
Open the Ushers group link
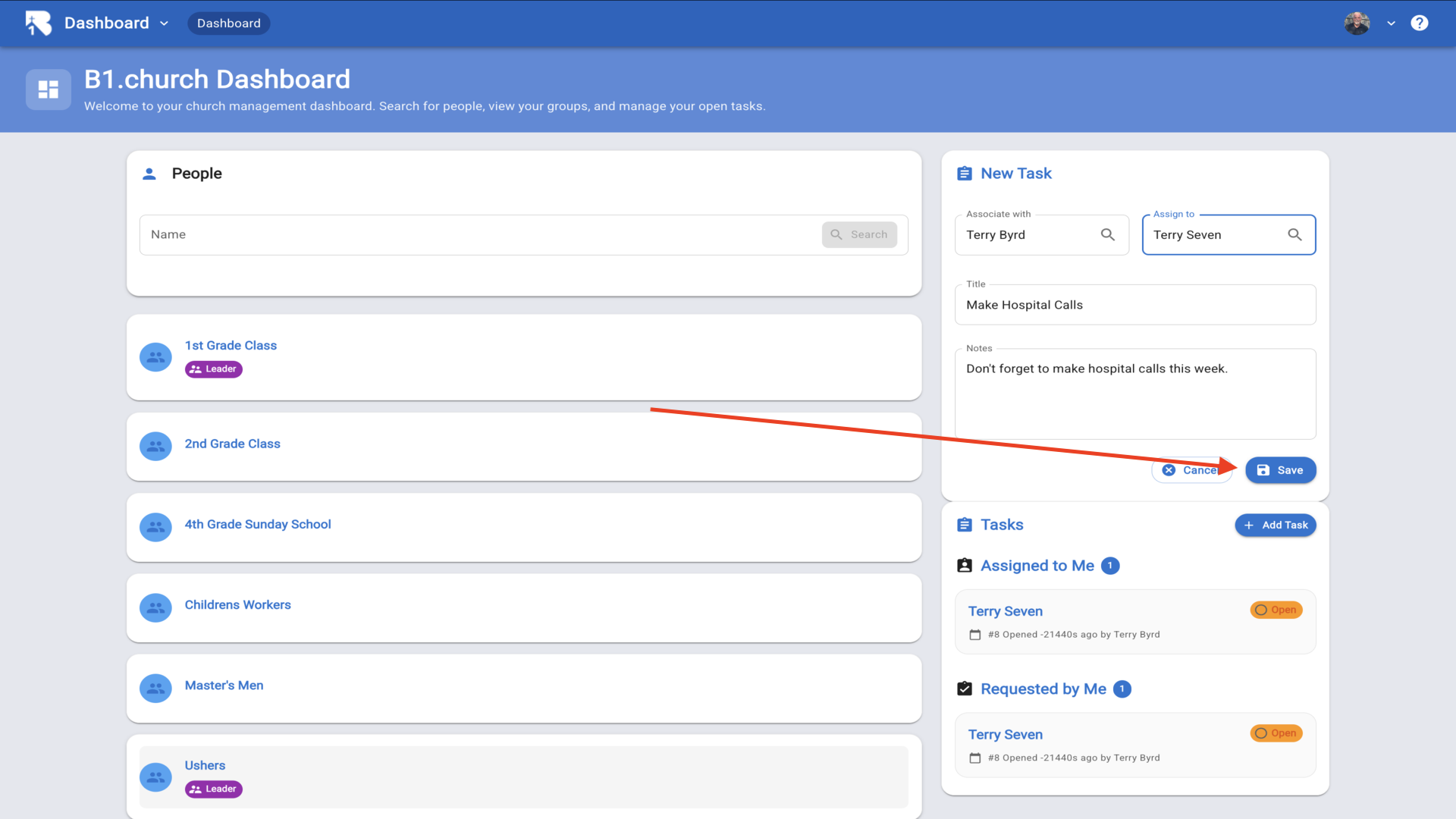[x=205, y=765]
